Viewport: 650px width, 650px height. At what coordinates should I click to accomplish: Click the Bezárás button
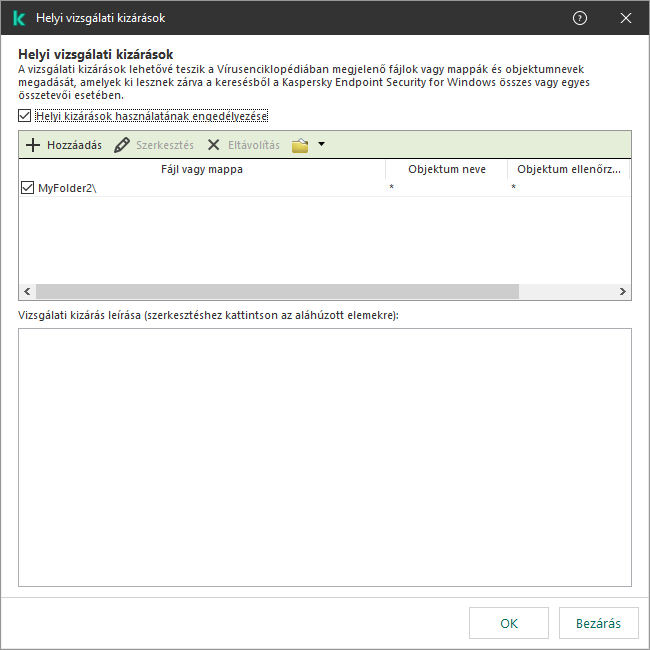point(598,623)
